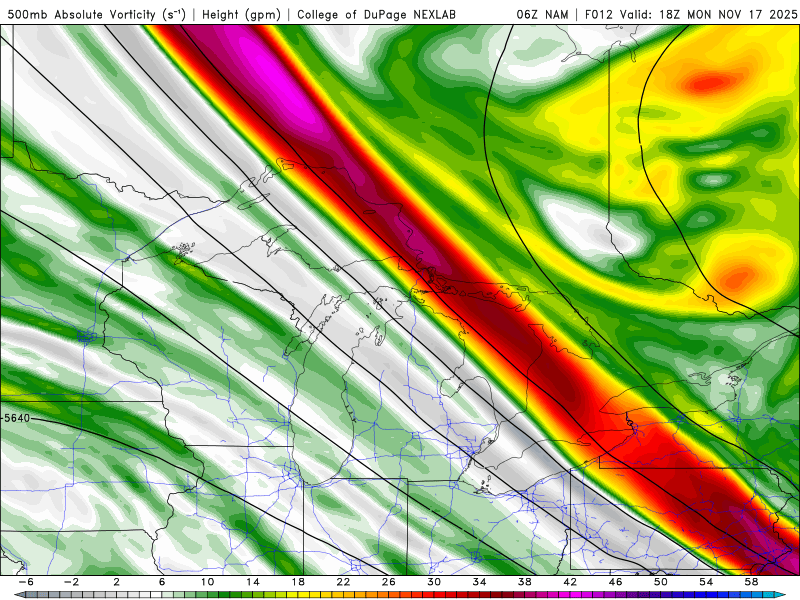Click the '06Z NAM' model run label

pos(542,14)
